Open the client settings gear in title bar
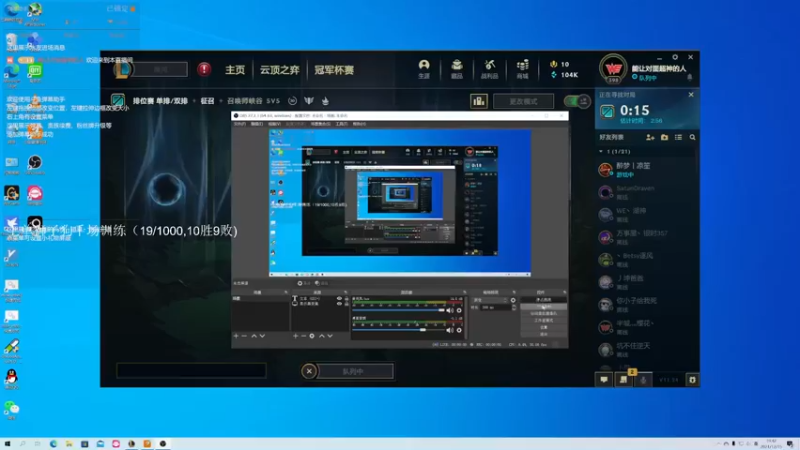800x450 pixels. coord(675,57)
